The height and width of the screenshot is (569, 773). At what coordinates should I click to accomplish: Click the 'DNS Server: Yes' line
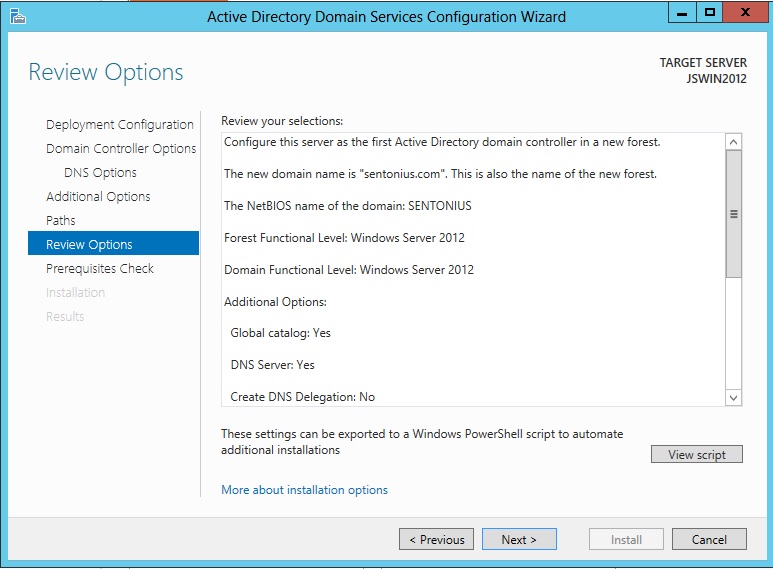(x=272, y=365)
